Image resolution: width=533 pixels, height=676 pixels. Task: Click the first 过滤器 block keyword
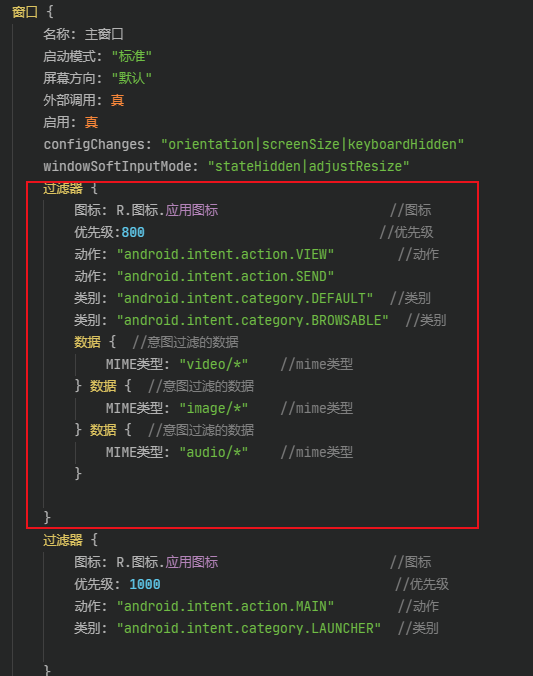[63, 189]
